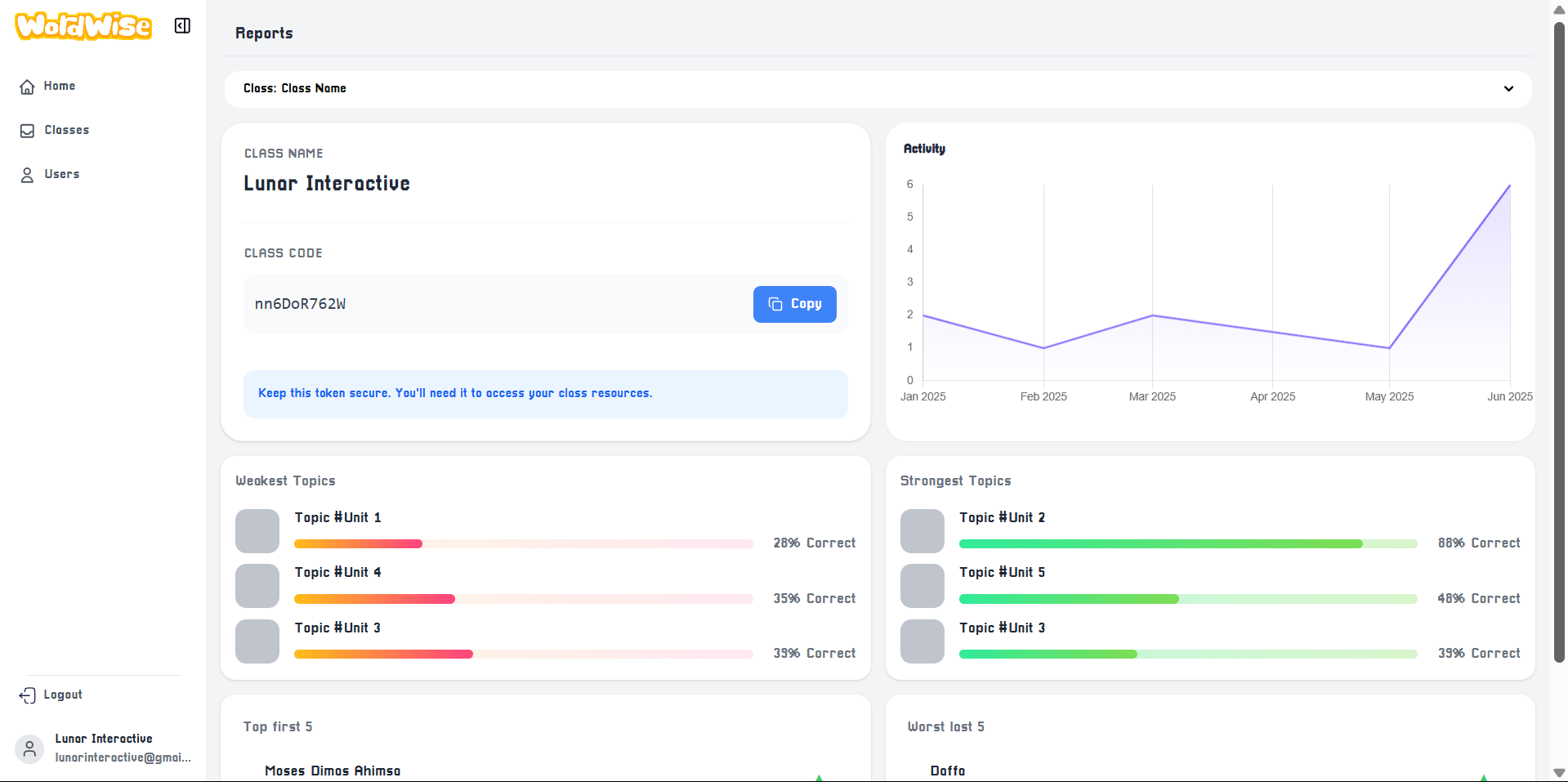This screenshot has width=1568, height=782.
Task: Click the class code nn6DoR762W field
Action: [x=546, y=304]
